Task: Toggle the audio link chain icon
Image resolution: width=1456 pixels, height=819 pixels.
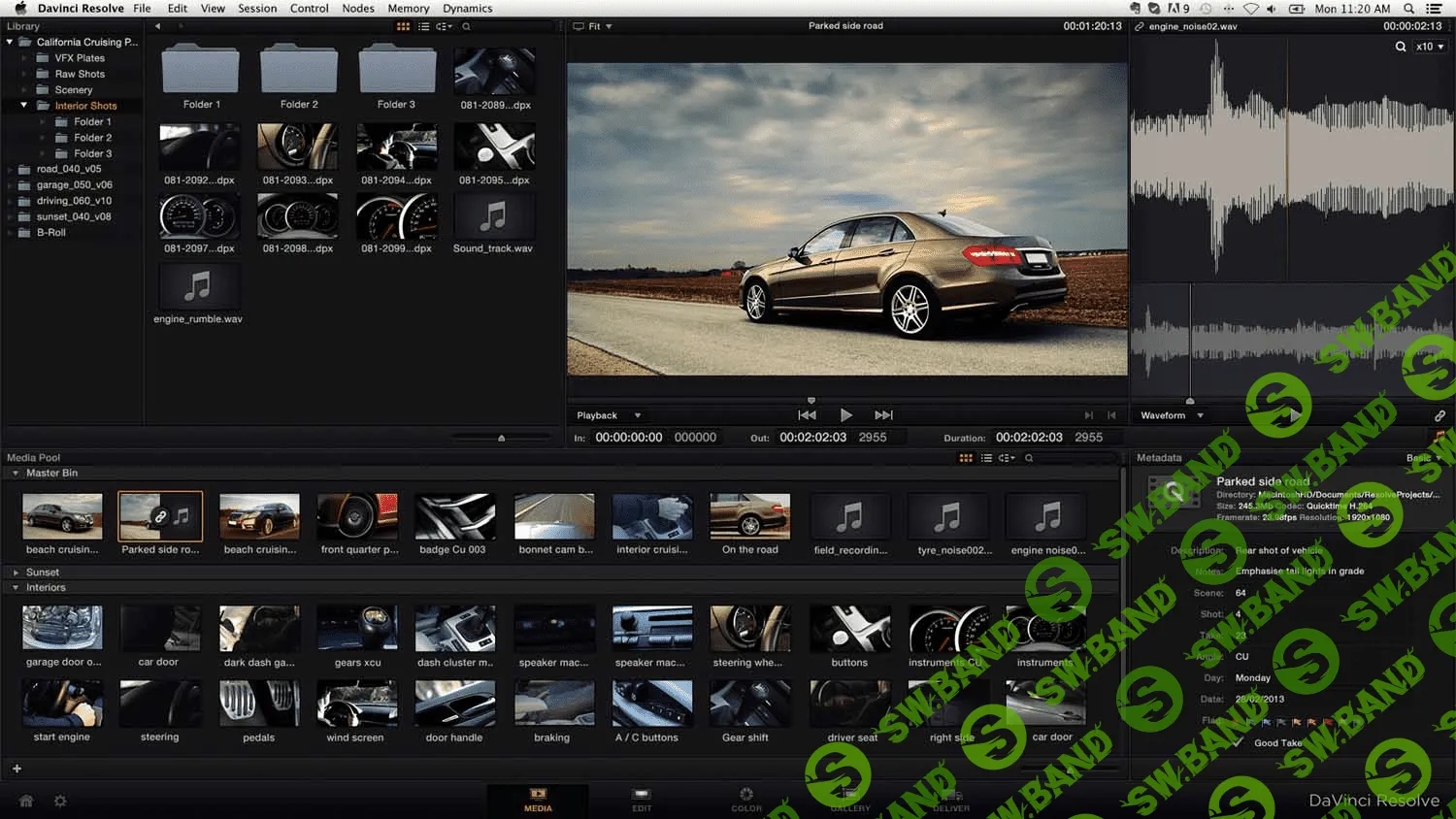Action: (x=1439, y=414)
